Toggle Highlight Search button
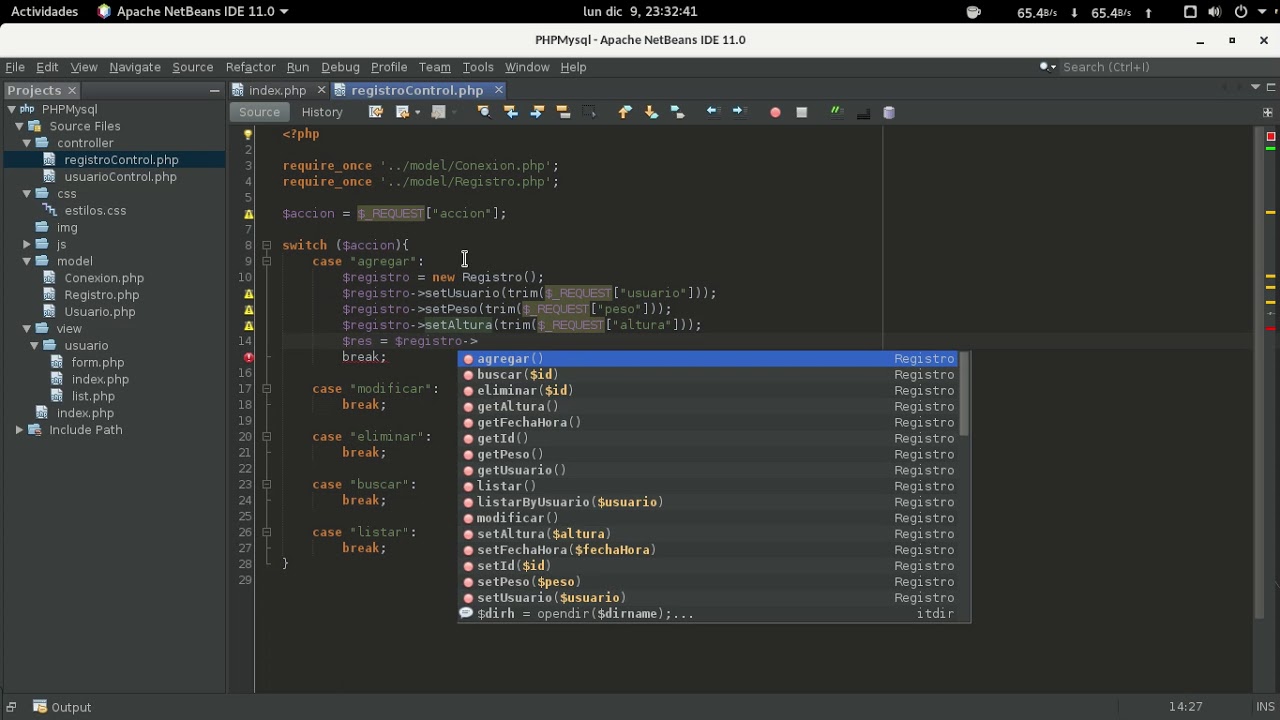Screen dimensions: 1280x720 (563, 112)
